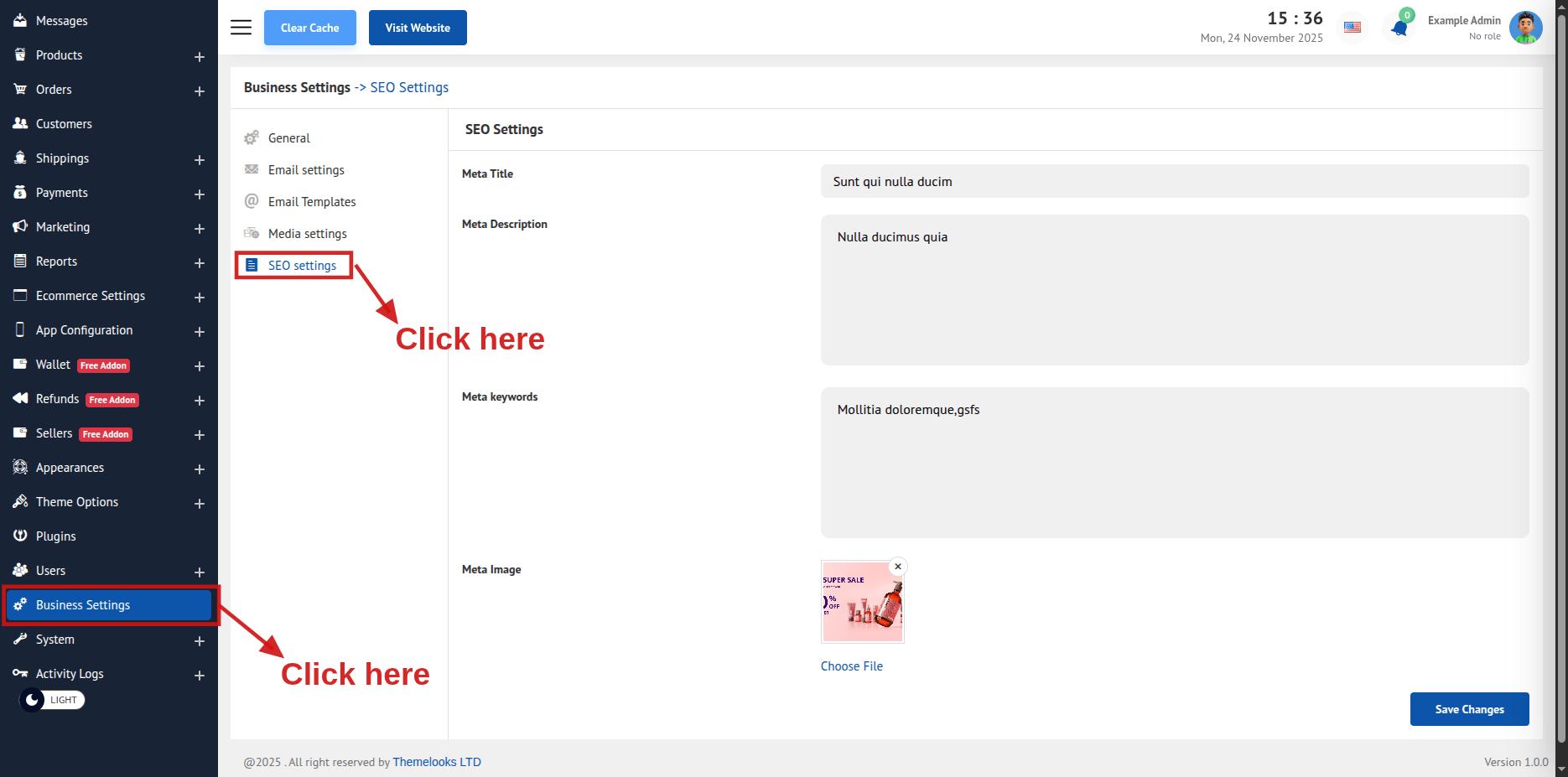The image size is (1568, 777).
Task: Toggle the LIGHT theme mode switch
Action: click(x=52, y=700)
